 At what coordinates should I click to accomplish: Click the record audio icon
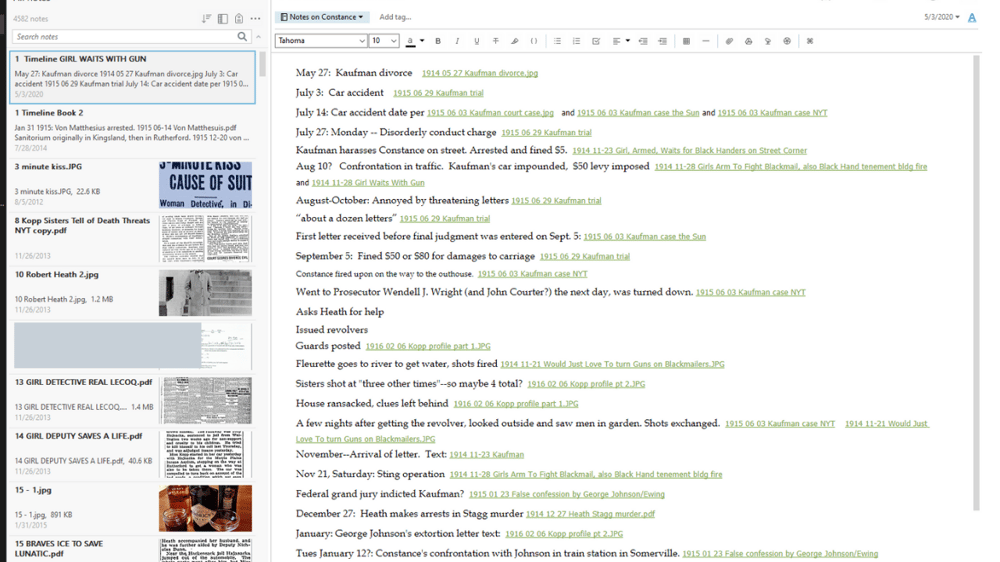[768, 41]
